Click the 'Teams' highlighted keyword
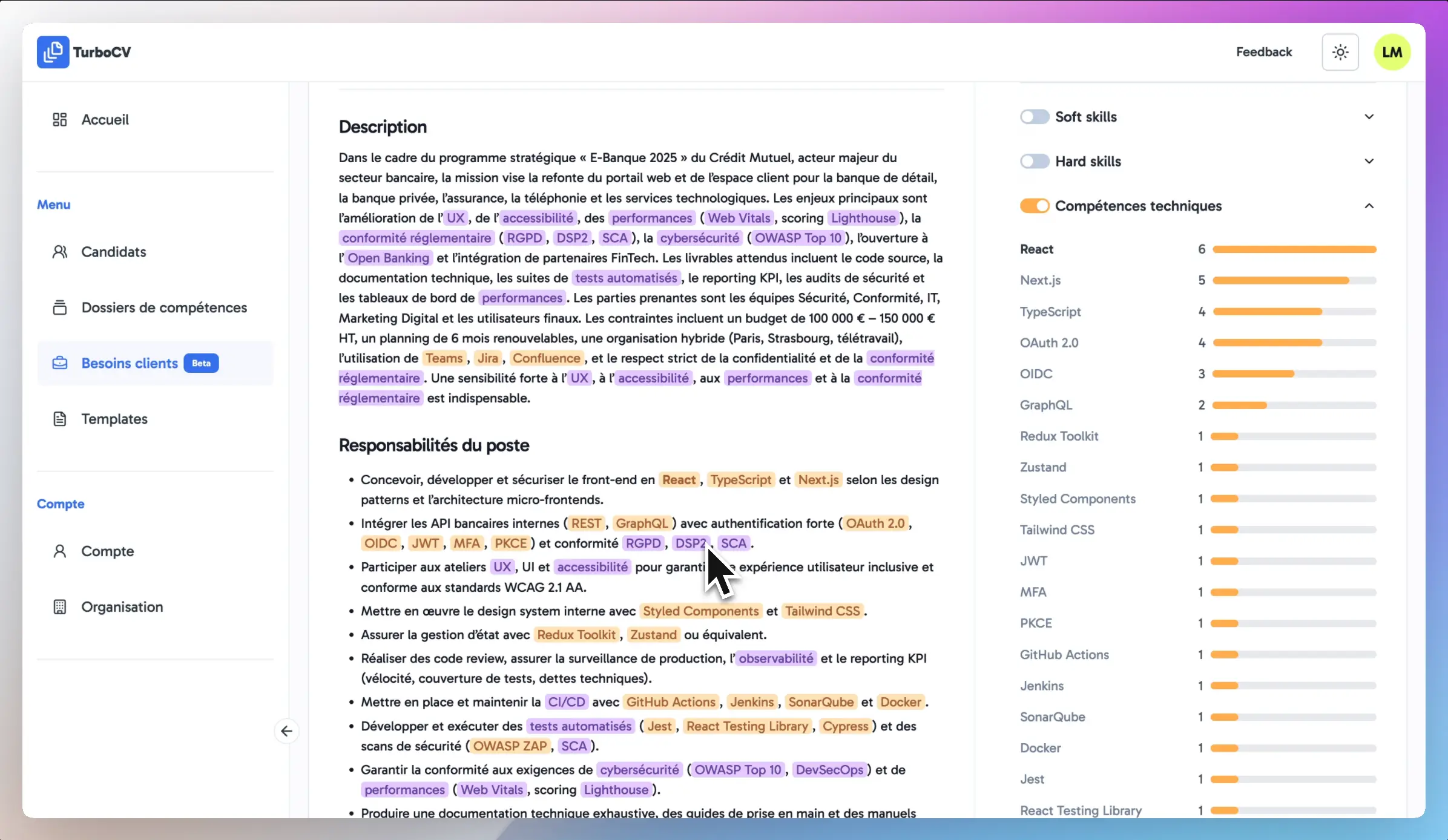Viewport: 1448px width, 840px height. point(444,358)
